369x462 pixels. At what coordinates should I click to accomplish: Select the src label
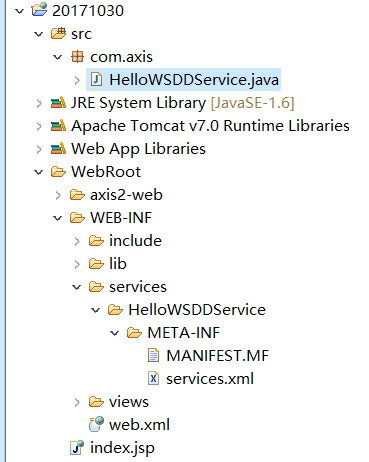tap(81, 34)
